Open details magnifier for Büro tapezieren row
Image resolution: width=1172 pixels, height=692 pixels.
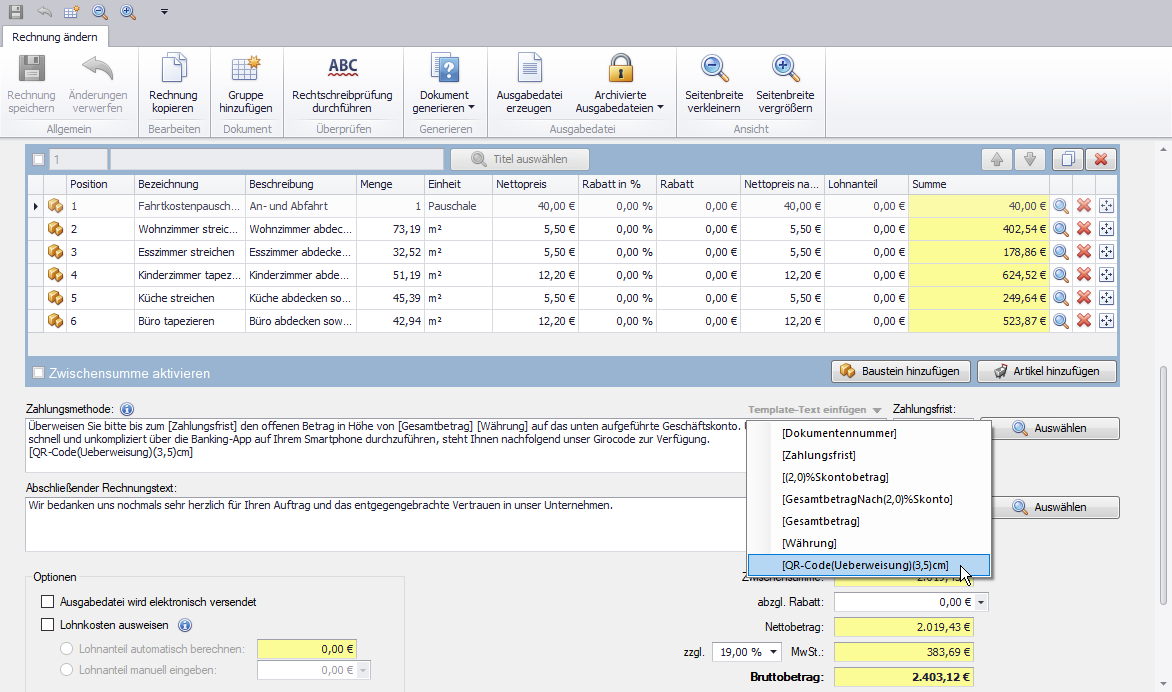point(1061,321)
